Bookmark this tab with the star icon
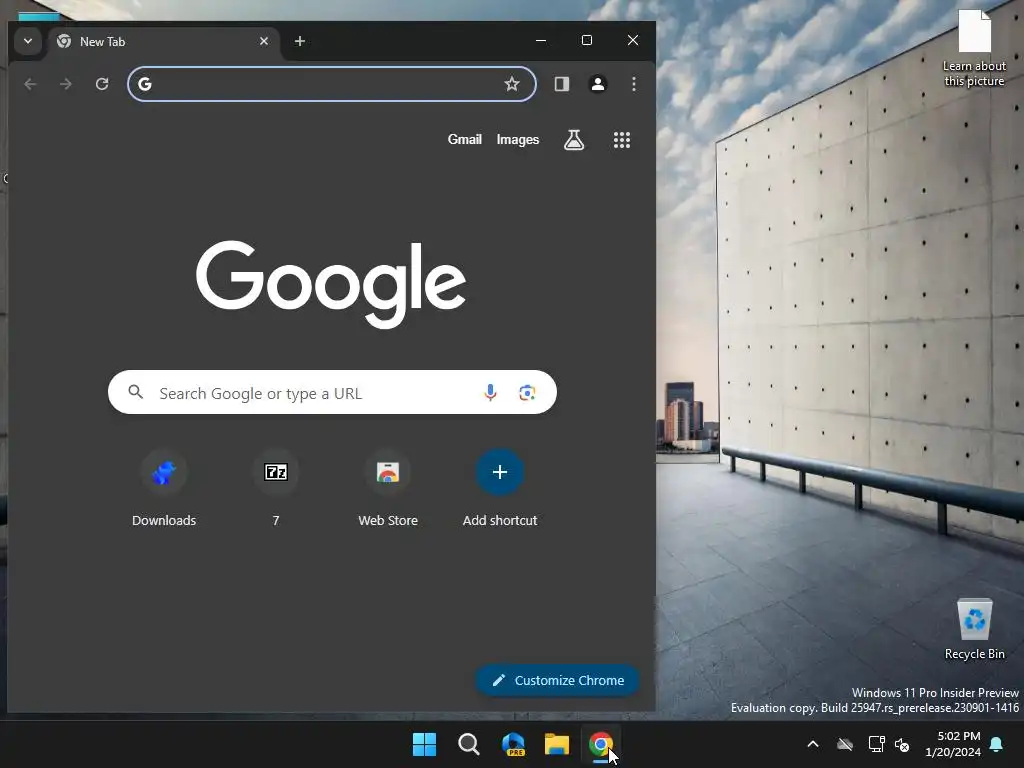Image resolution: width=1024 pixels, height=768 pixels. (512, 84)
